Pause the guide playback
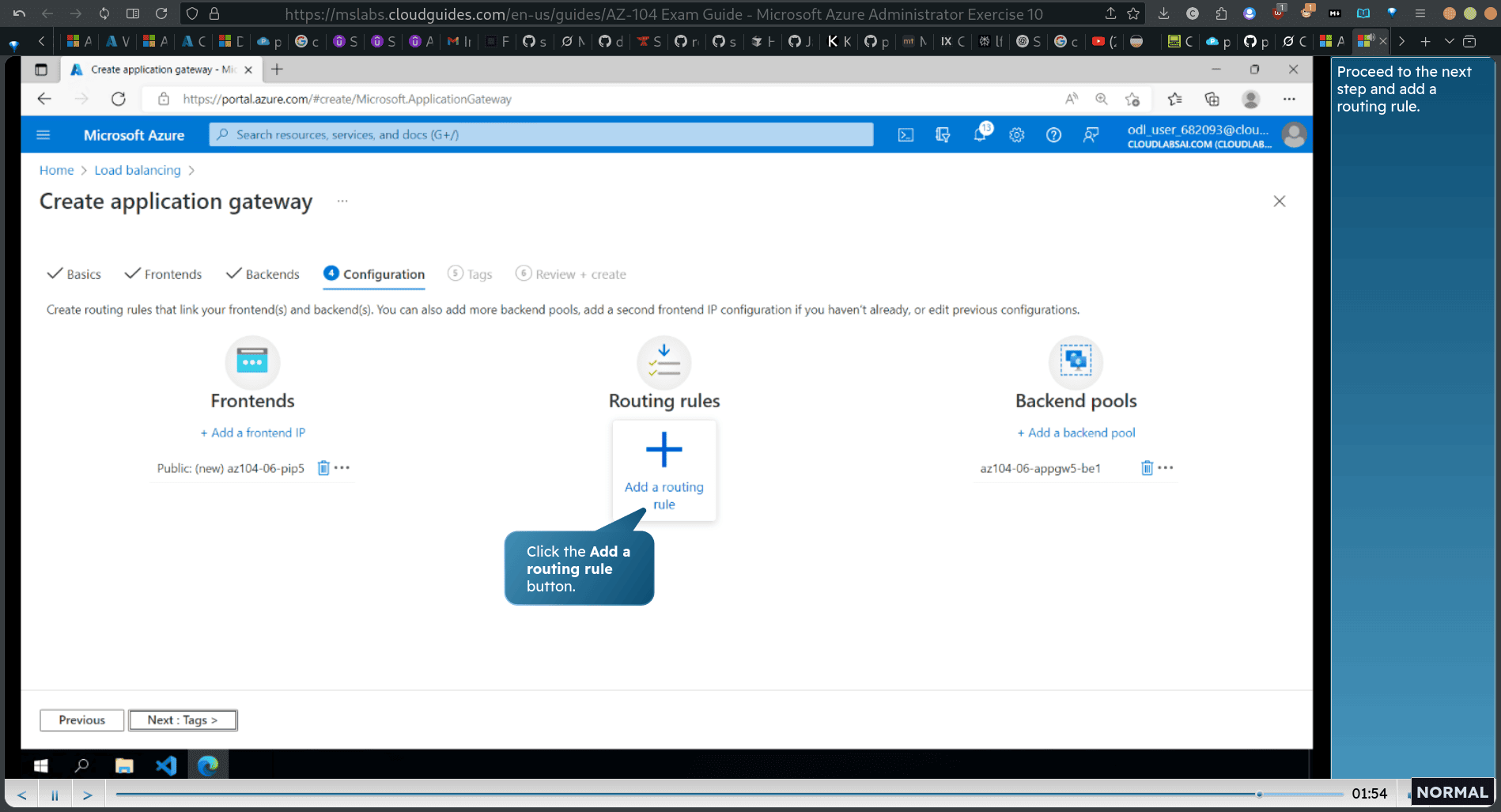This screenshot has width=1501, height=812. click(x=55, y=795)
